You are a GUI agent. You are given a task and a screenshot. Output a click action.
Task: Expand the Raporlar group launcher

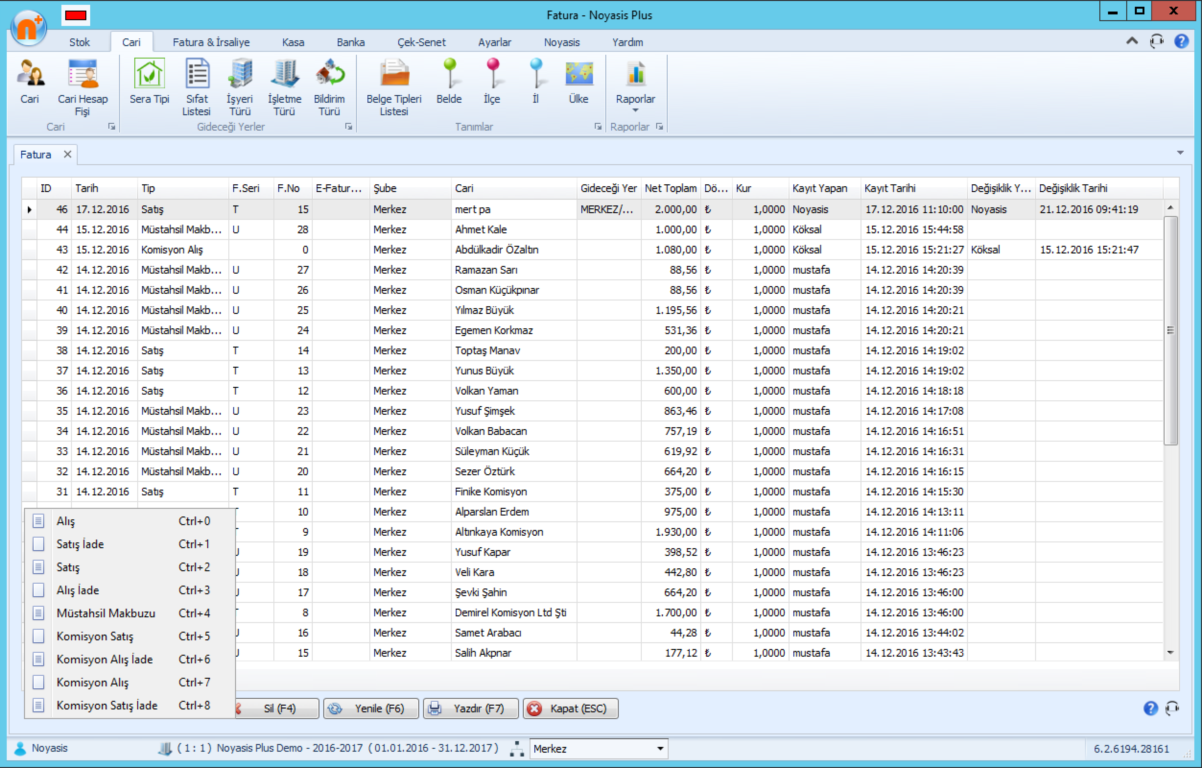click(660, 127)
